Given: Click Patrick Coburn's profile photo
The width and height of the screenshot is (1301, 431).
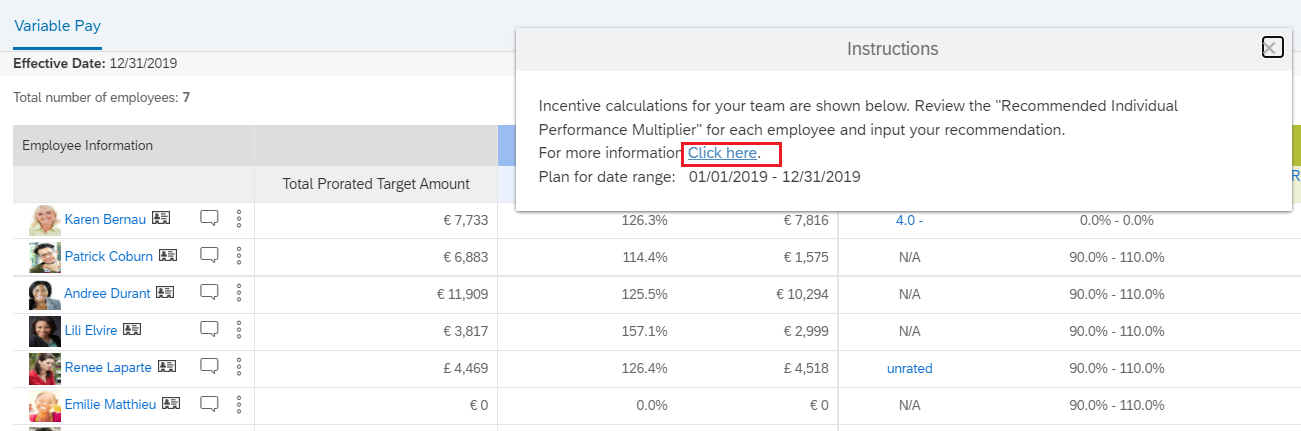Looking at the screenshot, I should point(45,257).
